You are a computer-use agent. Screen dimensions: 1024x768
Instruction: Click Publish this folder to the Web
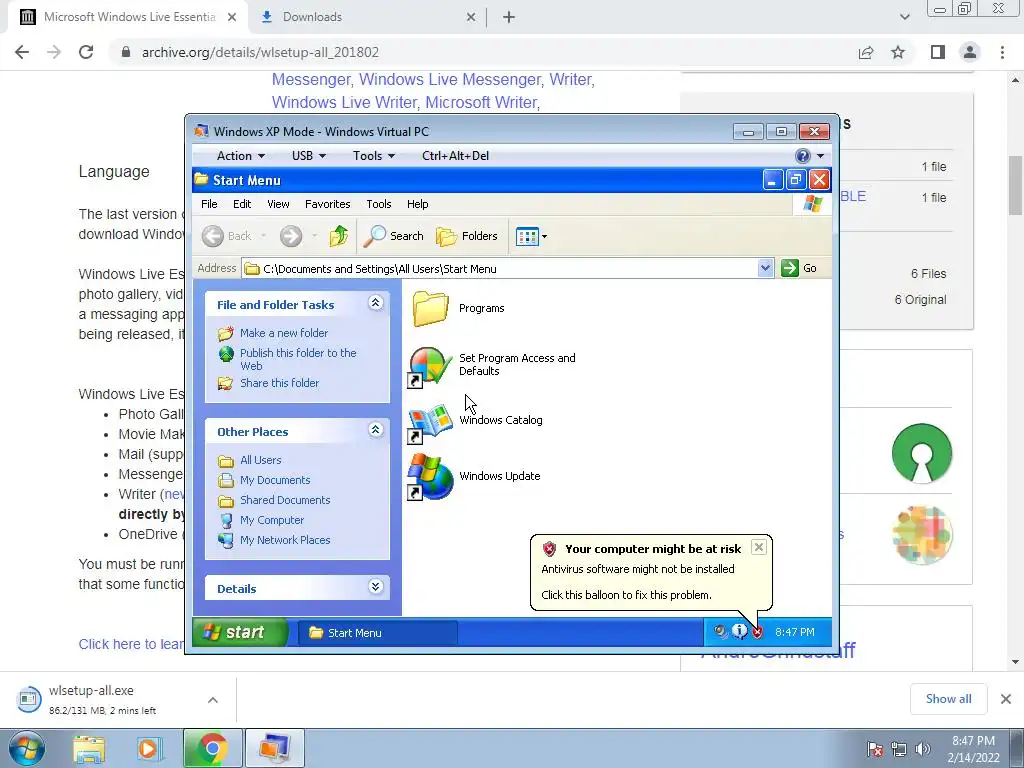pos(298,359)
